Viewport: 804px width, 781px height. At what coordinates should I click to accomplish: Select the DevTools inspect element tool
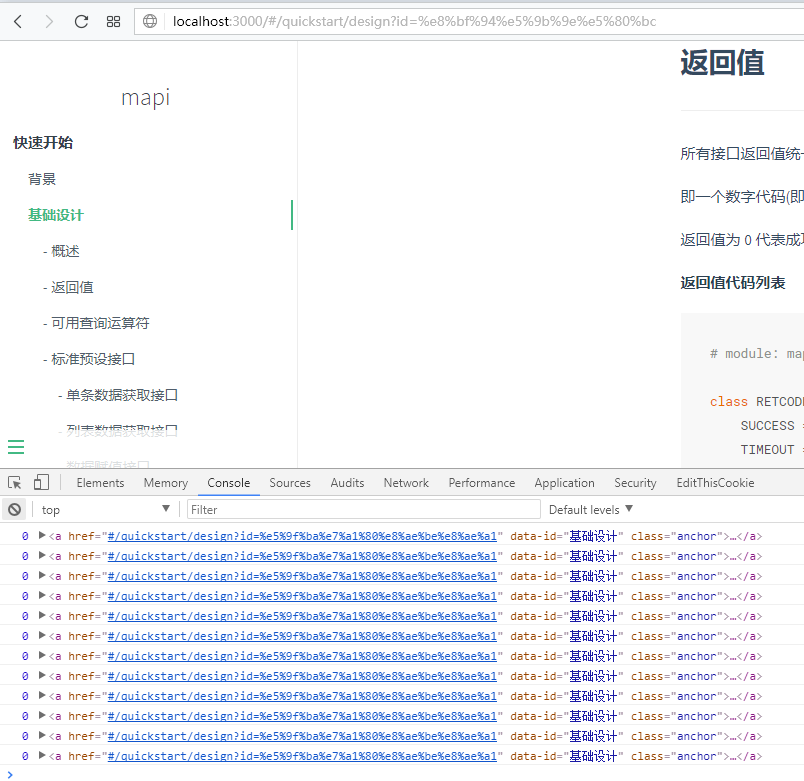coord(15,483)
